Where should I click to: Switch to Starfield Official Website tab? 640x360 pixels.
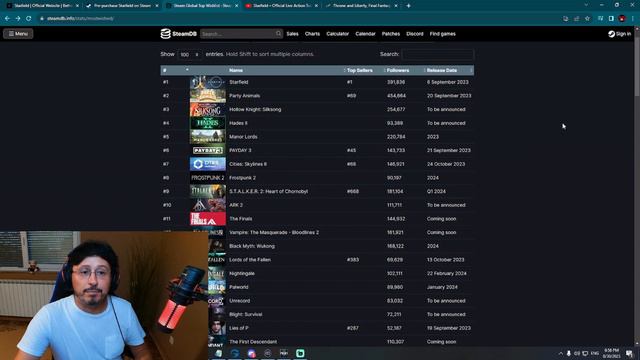42,6
